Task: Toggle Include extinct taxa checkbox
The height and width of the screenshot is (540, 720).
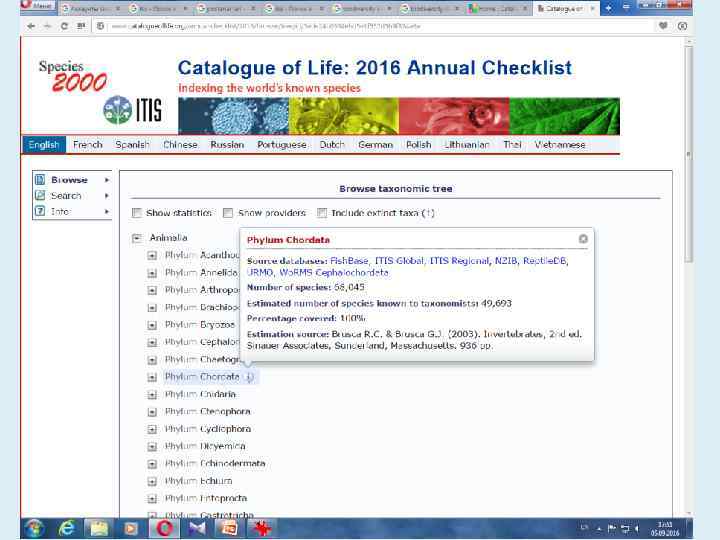Action: click(x=322, y=213)
